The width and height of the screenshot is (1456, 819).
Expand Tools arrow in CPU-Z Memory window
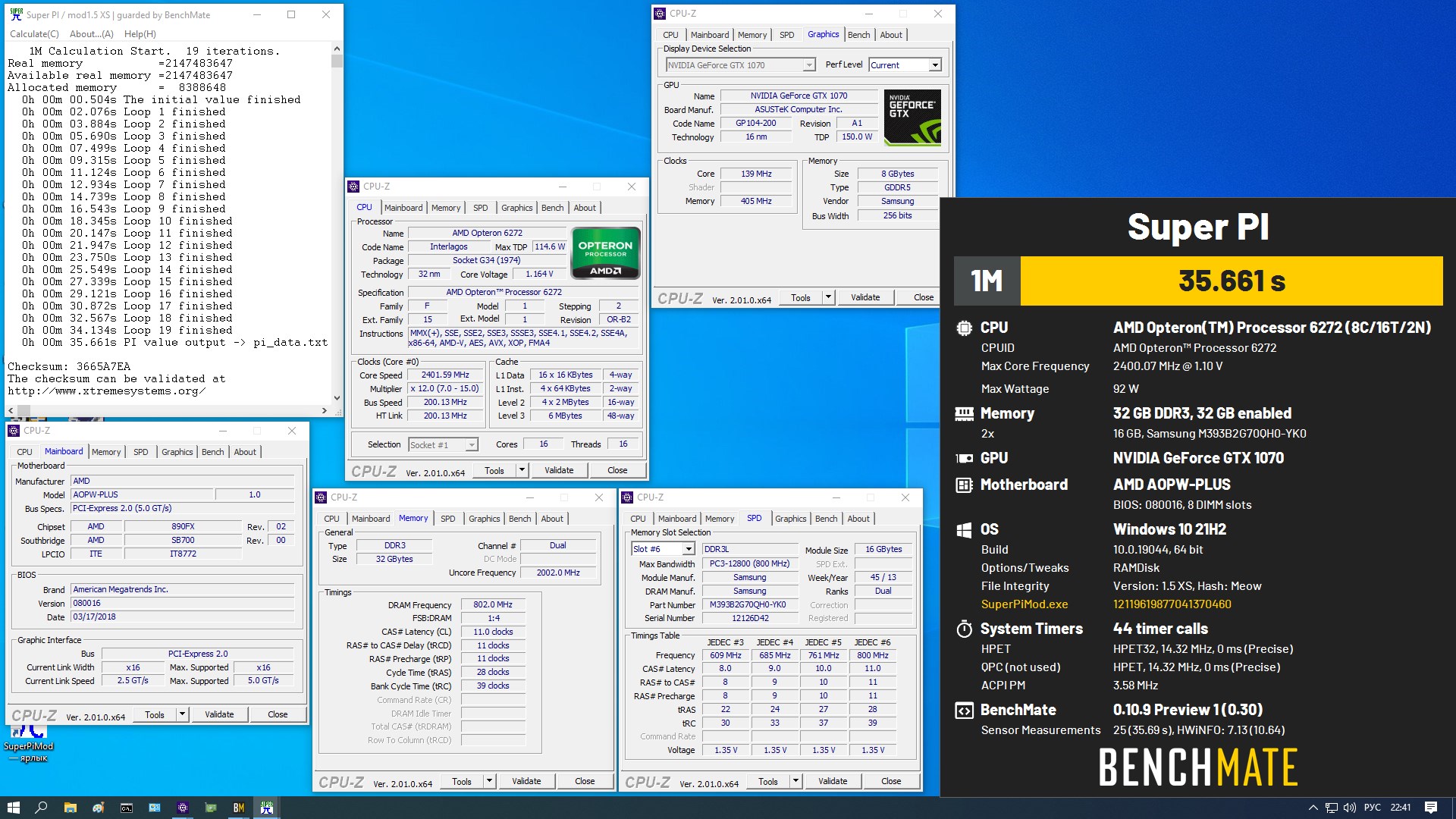[x=489, y=781]
